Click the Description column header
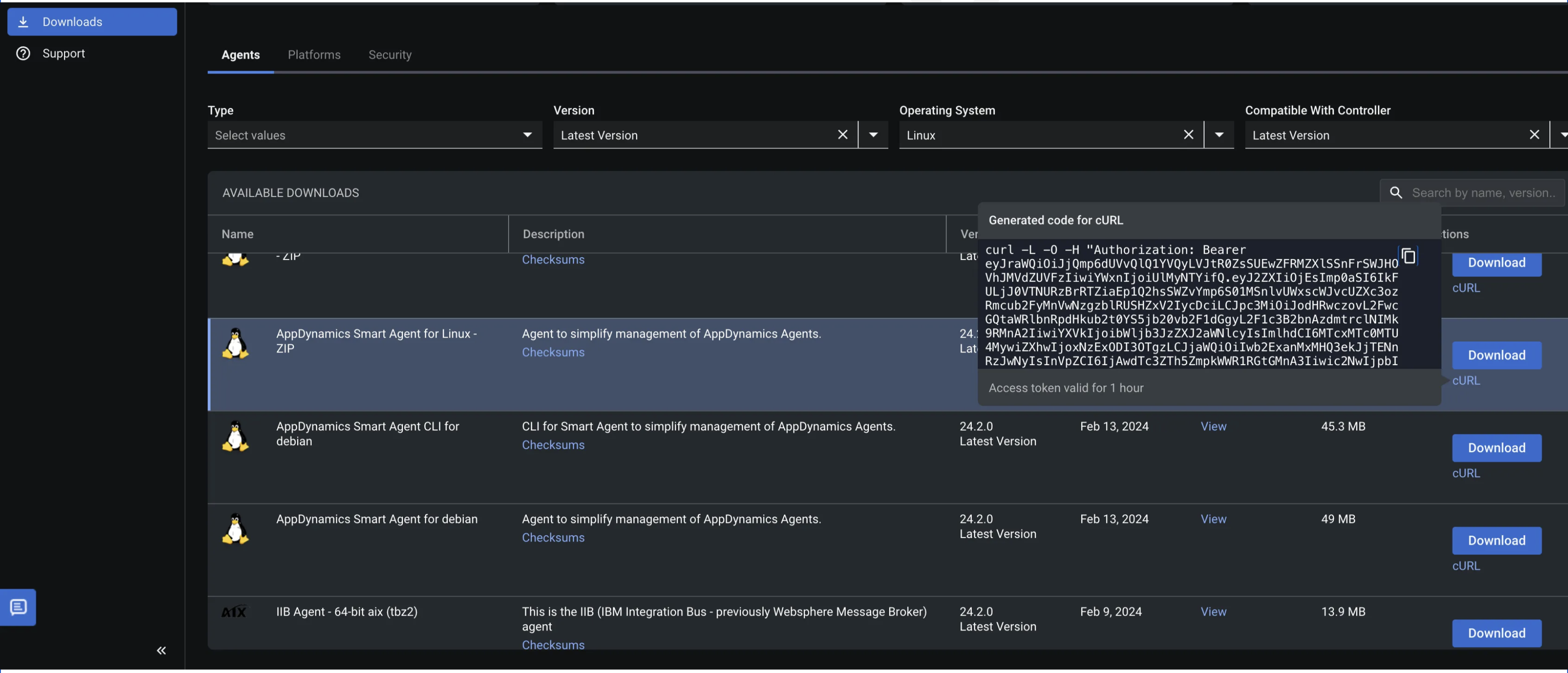Screen dimensions: 1568x673 pos(554,234)
